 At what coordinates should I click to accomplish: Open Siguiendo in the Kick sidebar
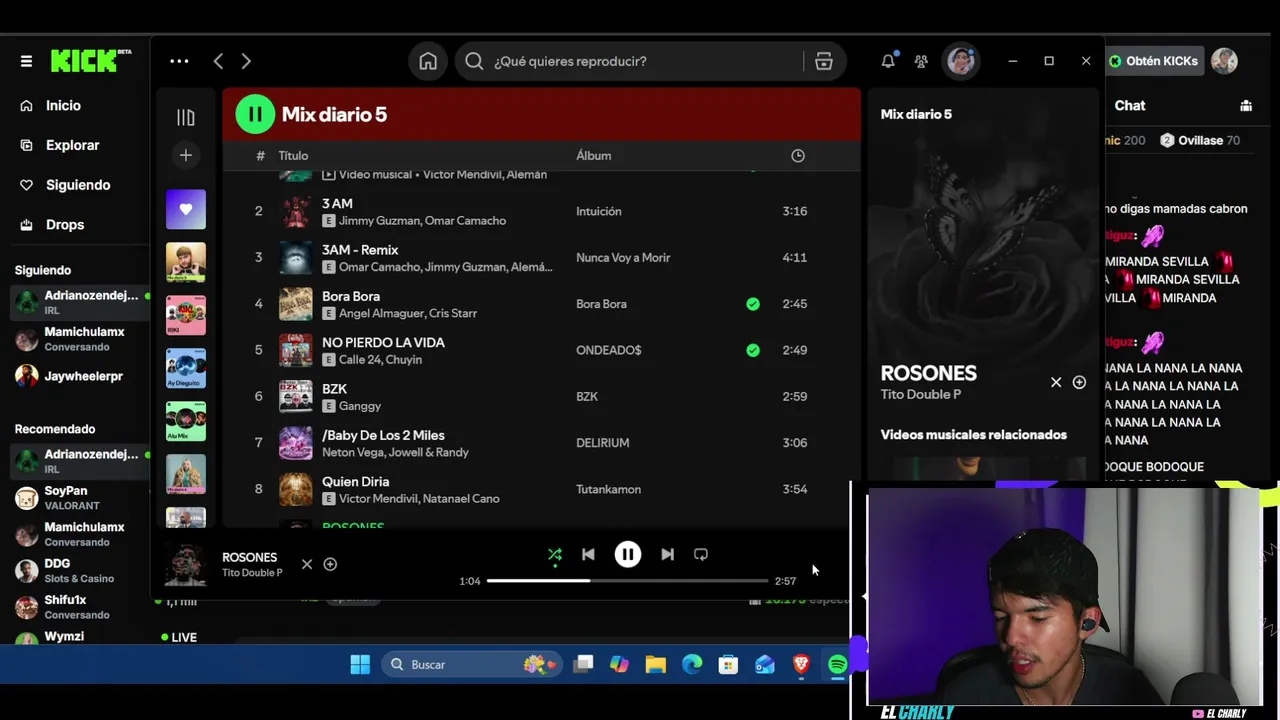[x=78, y=185]
